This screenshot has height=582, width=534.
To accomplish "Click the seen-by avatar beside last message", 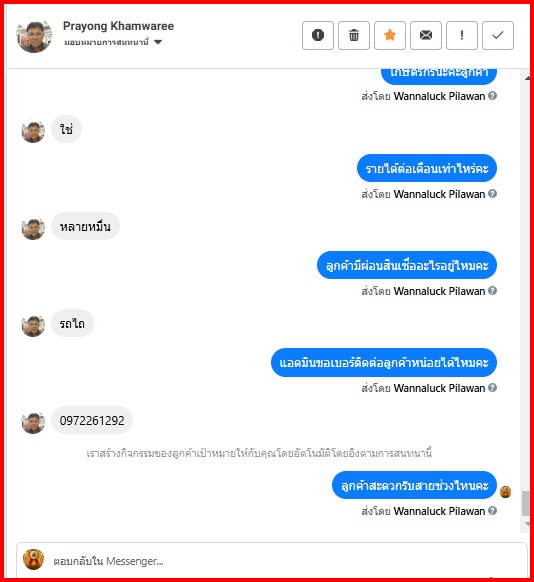I will pyautogui.click(x=505, y=492).
